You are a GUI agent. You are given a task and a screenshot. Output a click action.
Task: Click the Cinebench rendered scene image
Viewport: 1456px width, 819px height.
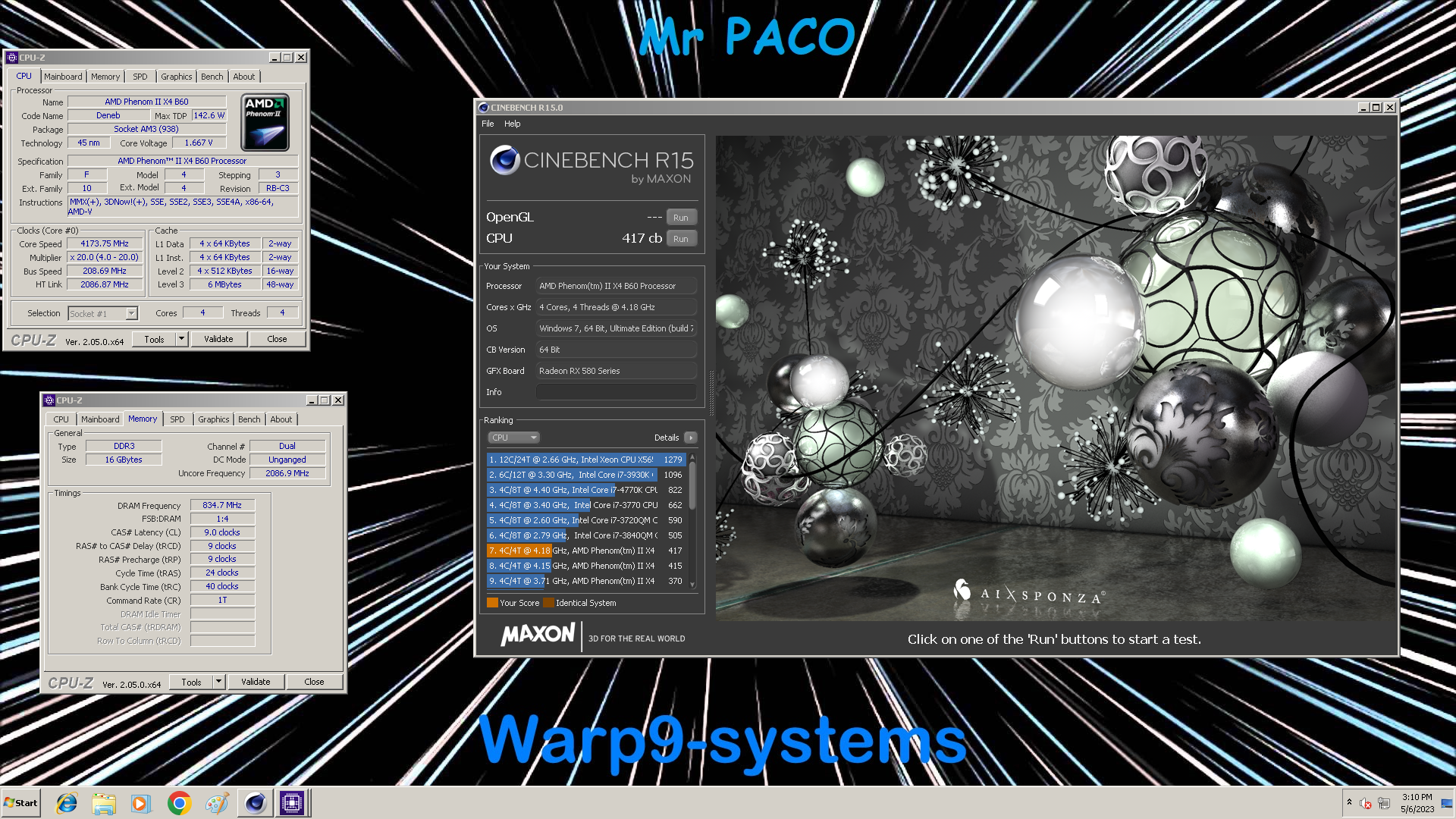(x=1056, y=378)
